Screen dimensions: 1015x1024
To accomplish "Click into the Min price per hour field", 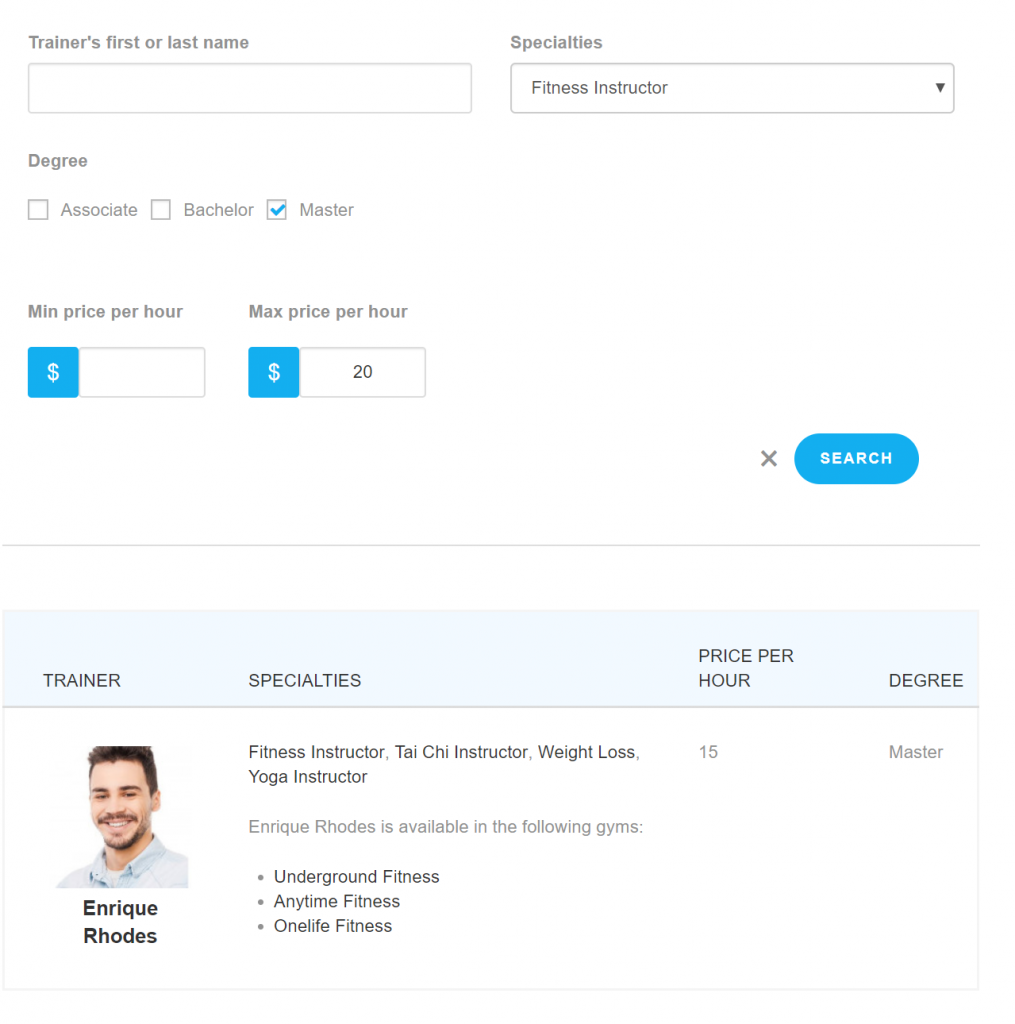I will point(141,372).
